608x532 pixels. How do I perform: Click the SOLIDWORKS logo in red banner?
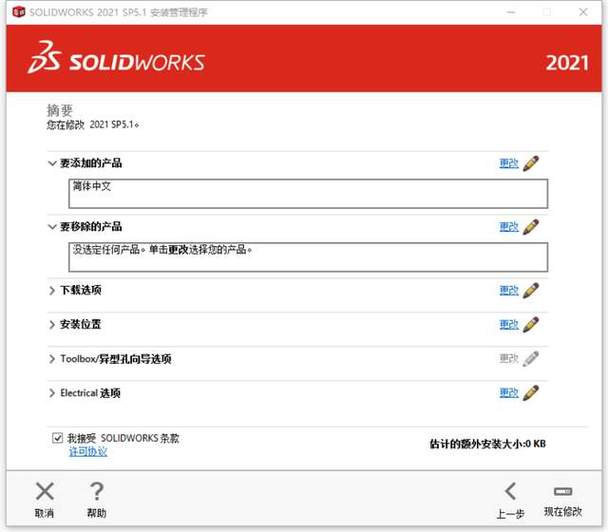pyautogui.click(x=116, y=58)
